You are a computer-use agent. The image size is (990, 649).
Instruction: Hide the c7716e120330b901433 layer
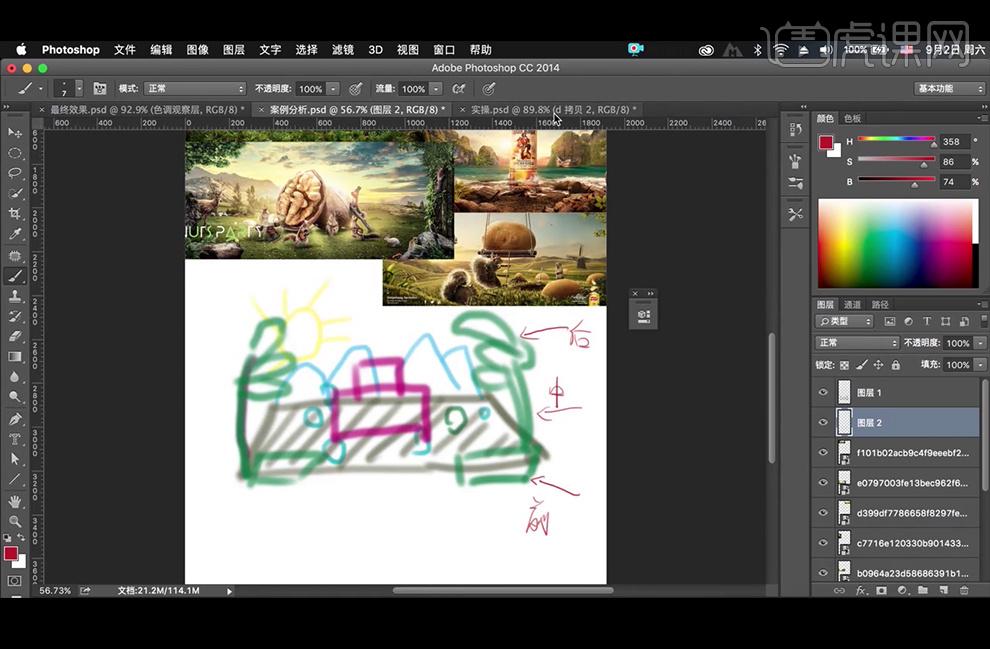823,543
